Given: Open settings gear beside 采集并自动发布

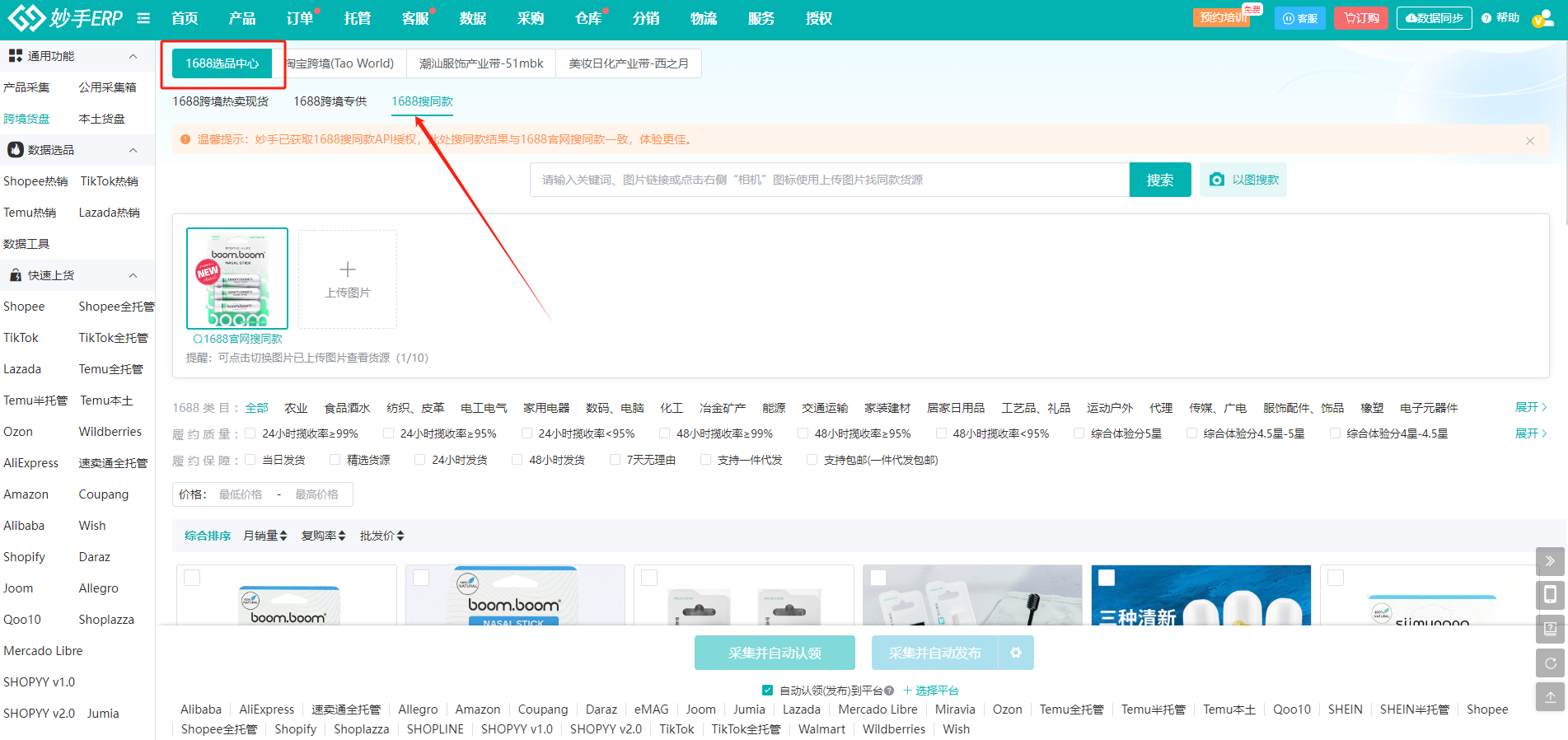Looking at the screenshot, I should [x=1016, y=653].
